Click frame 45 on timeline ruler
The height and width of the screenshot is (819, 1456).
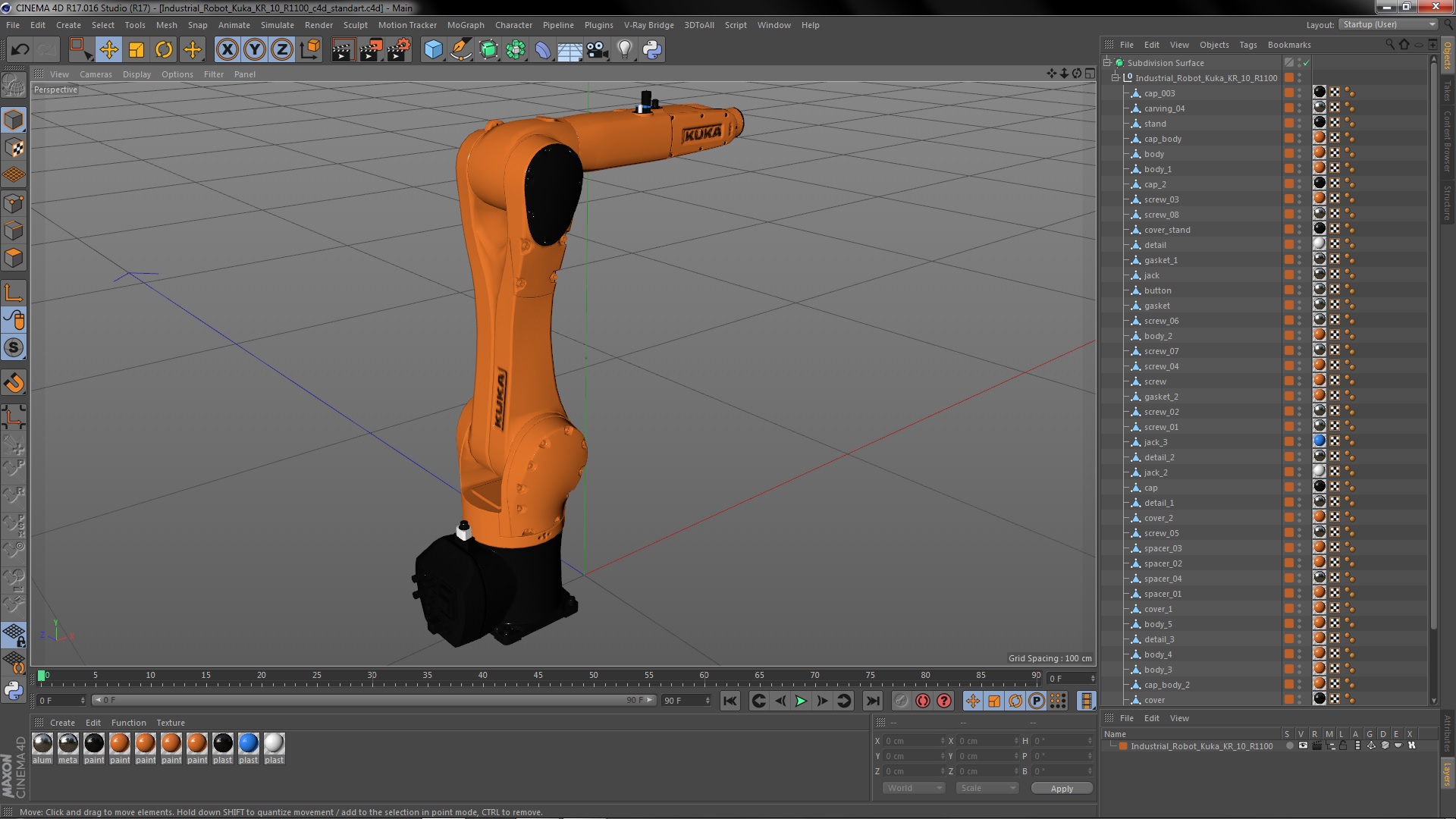[538, 675]
